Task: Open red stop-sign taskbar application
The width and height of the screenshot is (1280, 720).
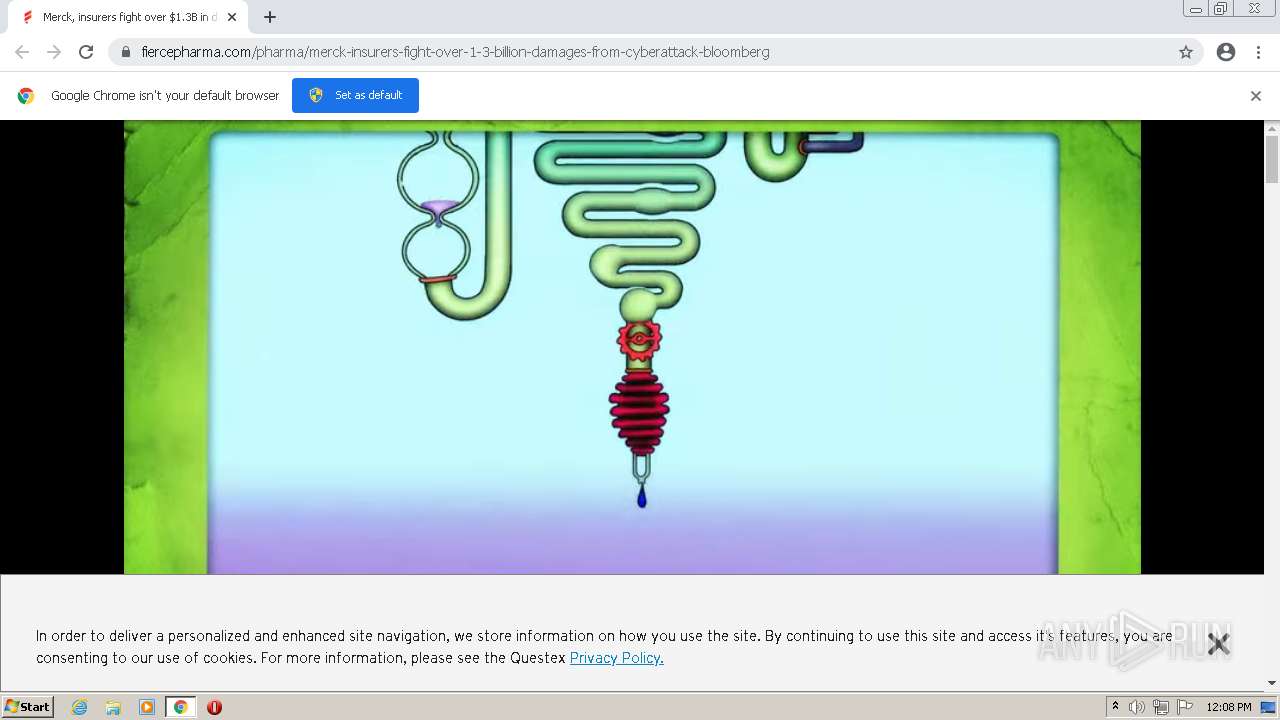Action: click(x=214, y=707)
